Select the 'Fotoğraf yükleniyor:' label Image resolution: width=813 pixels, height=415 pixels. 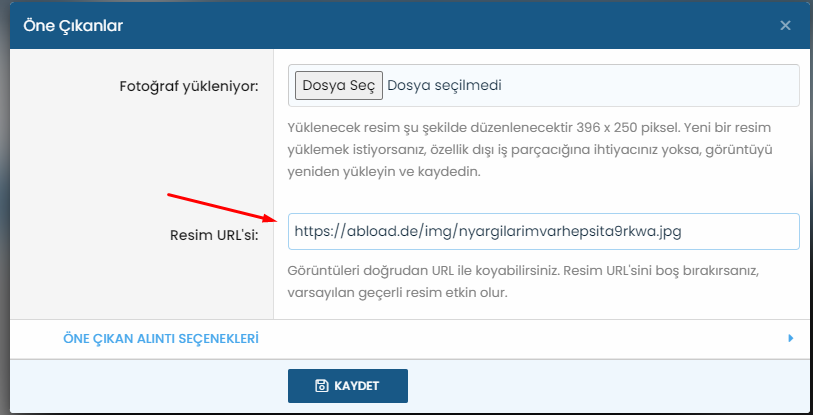coord(189,86)
